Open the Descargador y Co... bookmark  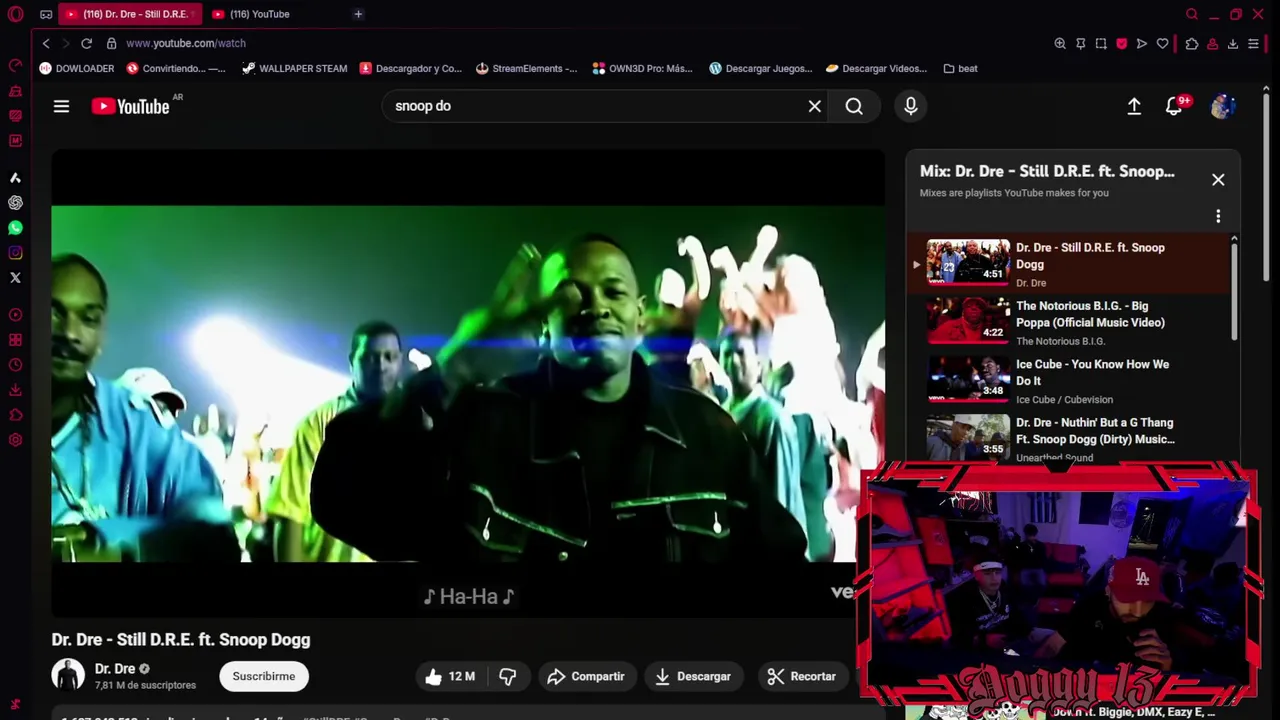tap(410, 68)
